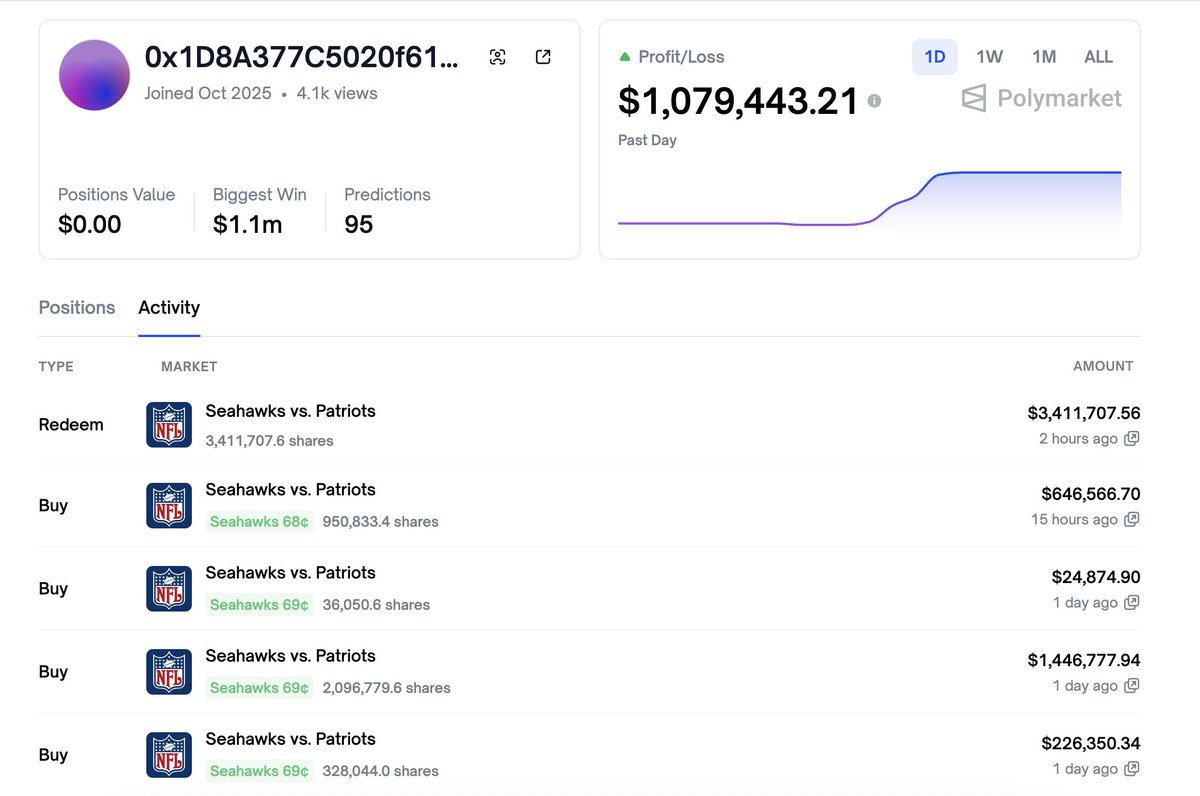Click the profile scan icon beside wallet address
This screenshot has height=796, width=1200.
click(x=497, y=57)
